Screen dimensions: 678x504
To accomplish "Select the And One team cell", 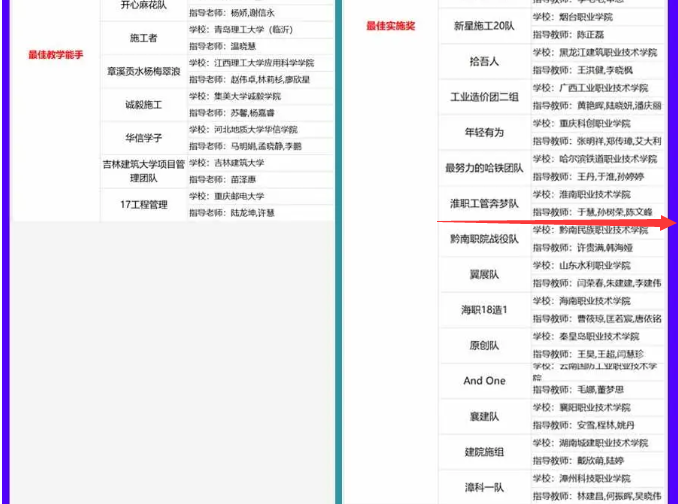I will click(484, 381).
